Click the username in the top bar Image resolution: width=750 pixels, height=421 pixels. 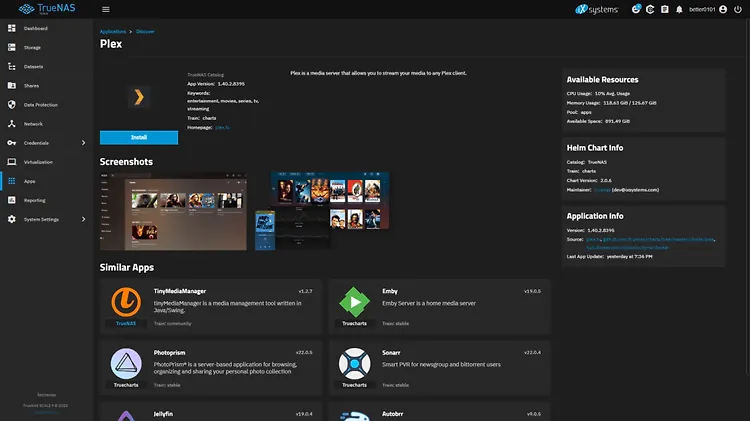[702, 10]
